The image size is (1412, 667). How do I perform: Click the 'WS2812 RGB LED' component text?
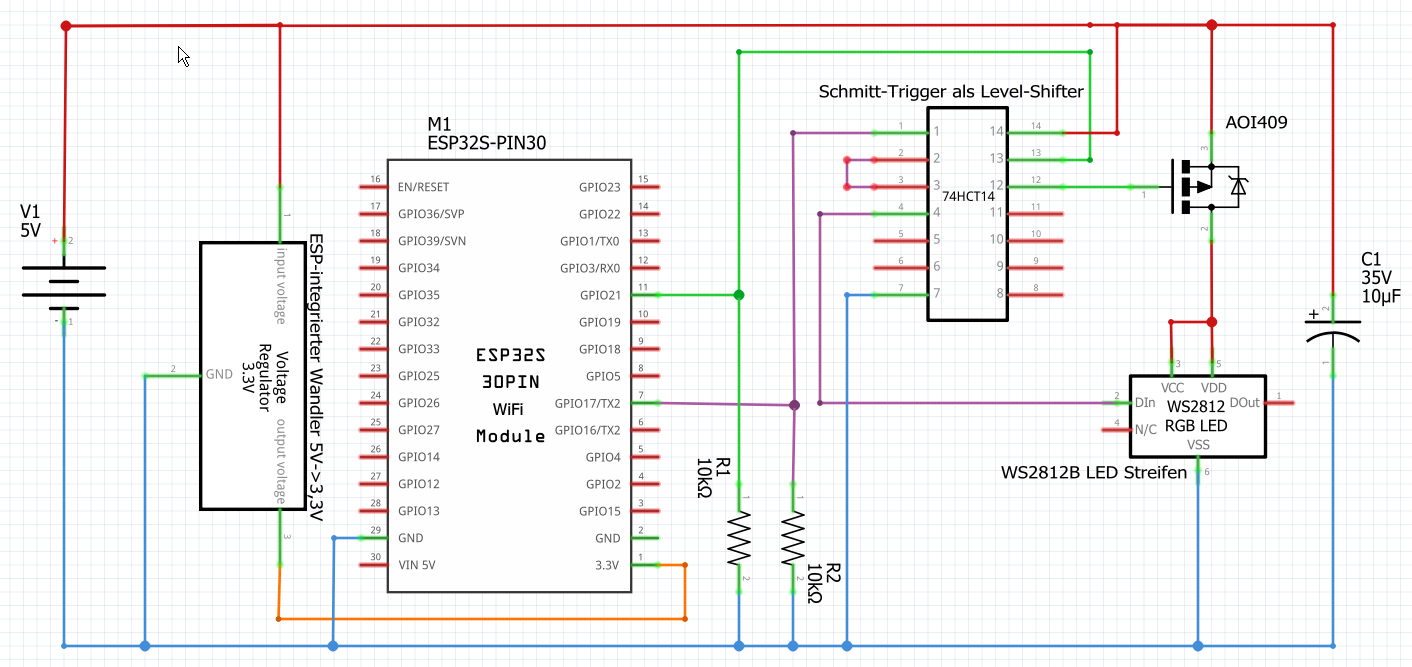(1195, 415)
